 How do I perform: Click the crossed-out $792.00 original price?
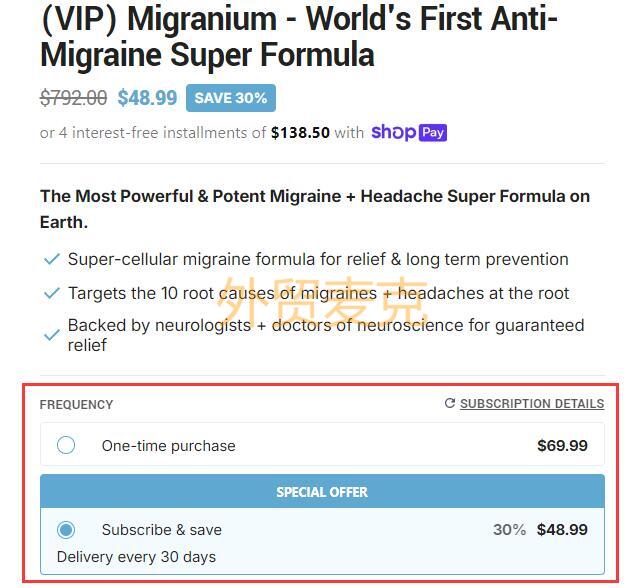point(73,98)
